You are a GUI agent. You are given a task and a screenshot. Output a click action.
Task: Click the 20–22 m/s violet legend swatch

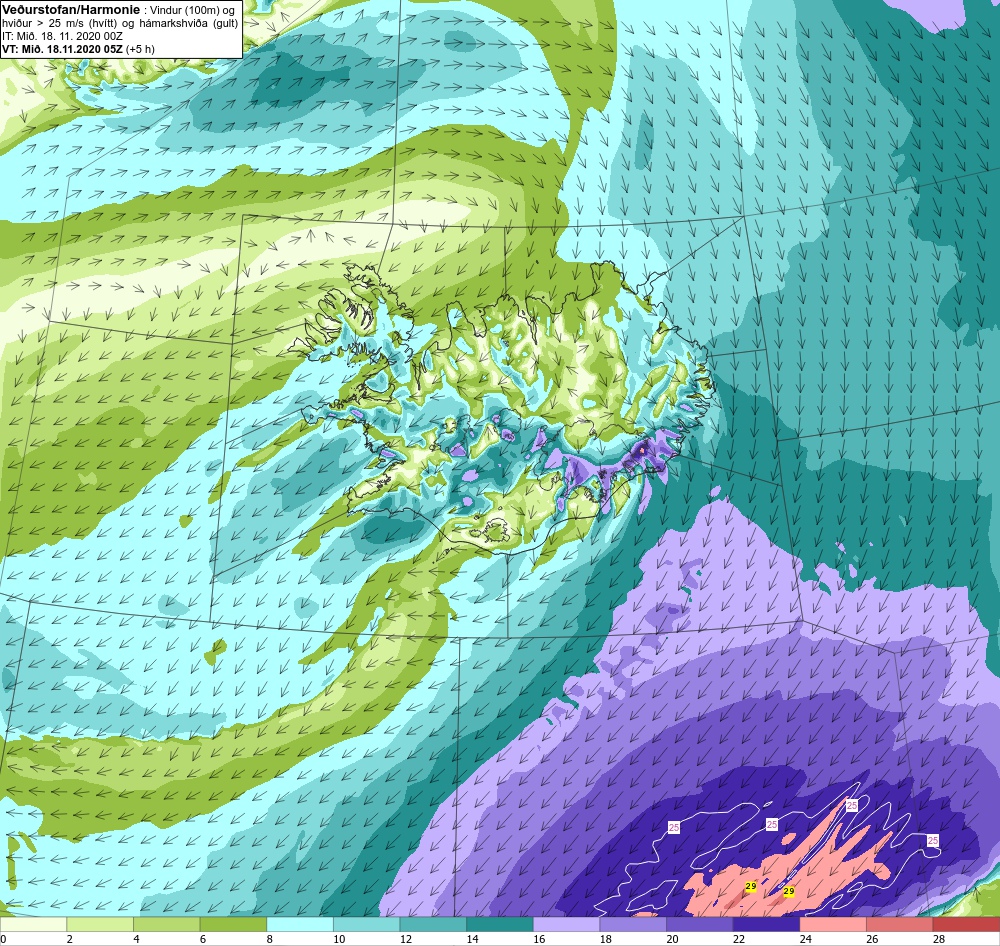[700, 924]
